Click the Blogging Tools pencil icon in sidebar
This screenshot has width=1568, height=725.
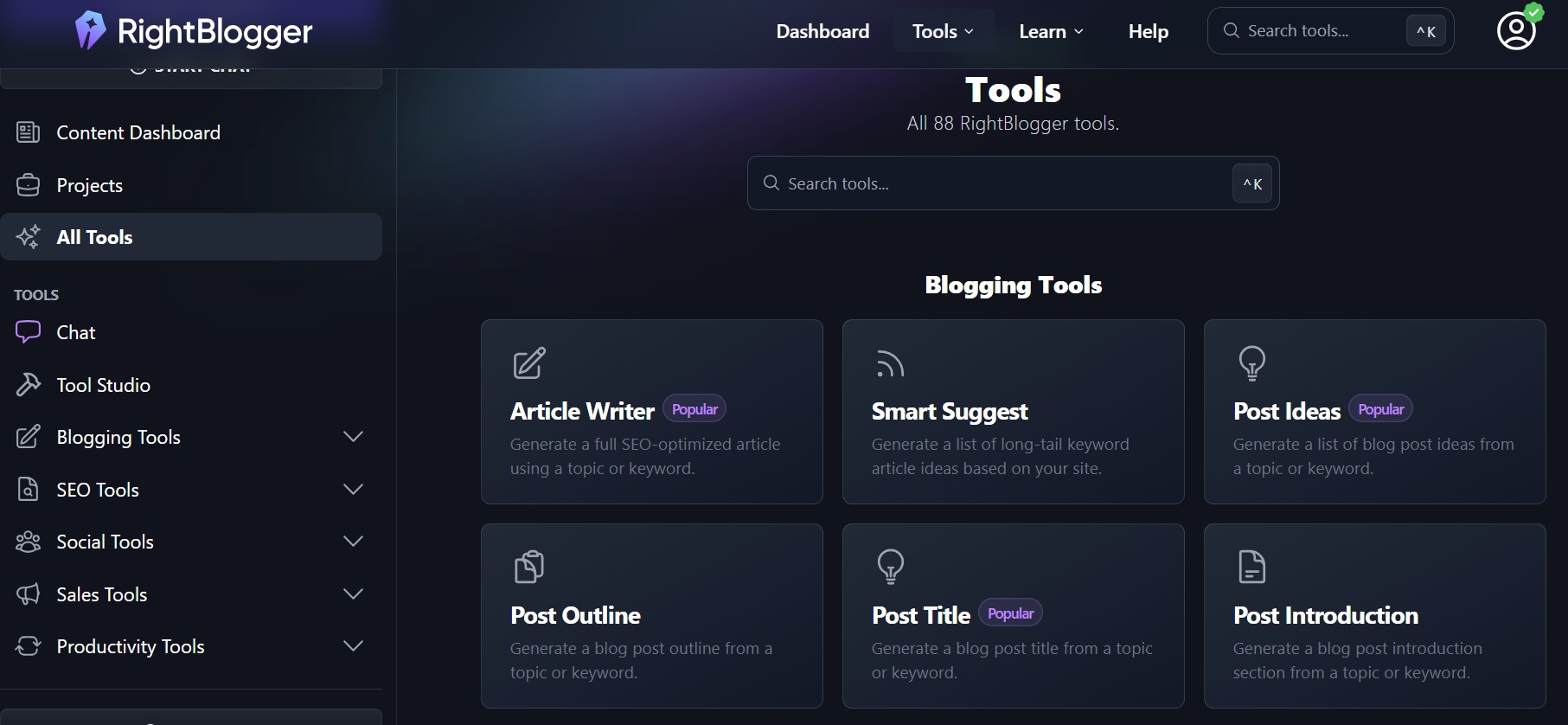click(x=29, y=437)
